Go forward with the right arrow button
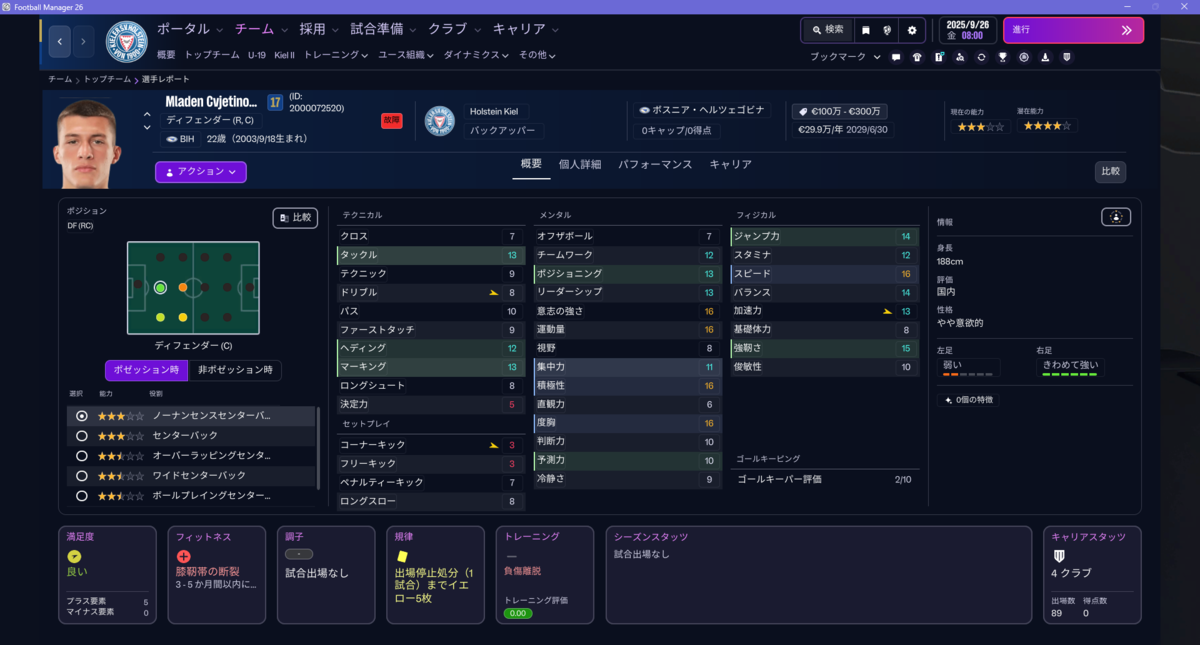This screenshot has width=1200, height=645. [83, 41]
